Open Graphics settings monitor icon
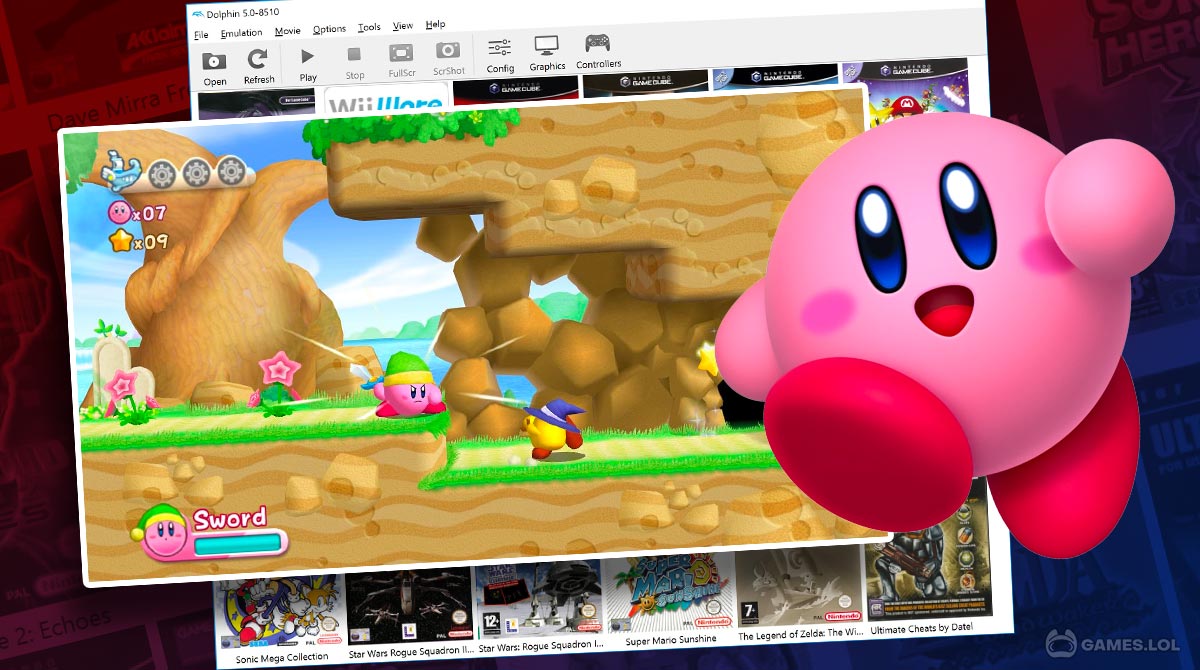This screenshot has height=670, width=1200. point(546,46)
